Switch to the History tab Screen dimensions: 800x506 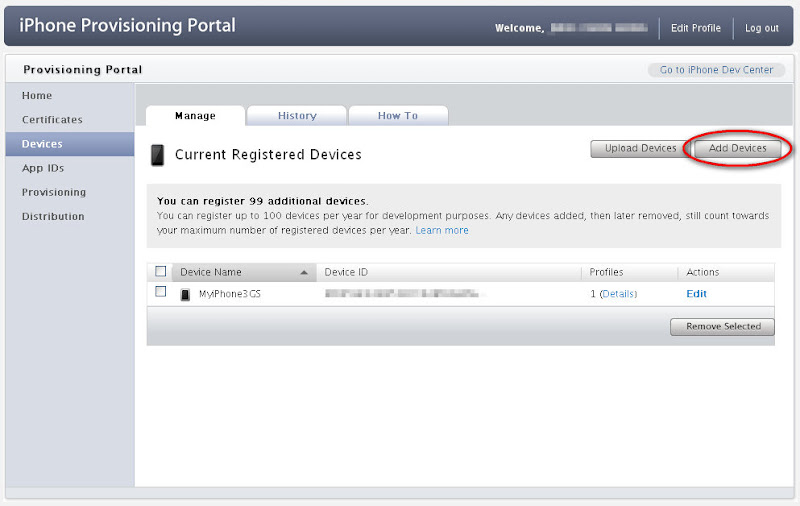pyautogui.click(x=297, y=116)
